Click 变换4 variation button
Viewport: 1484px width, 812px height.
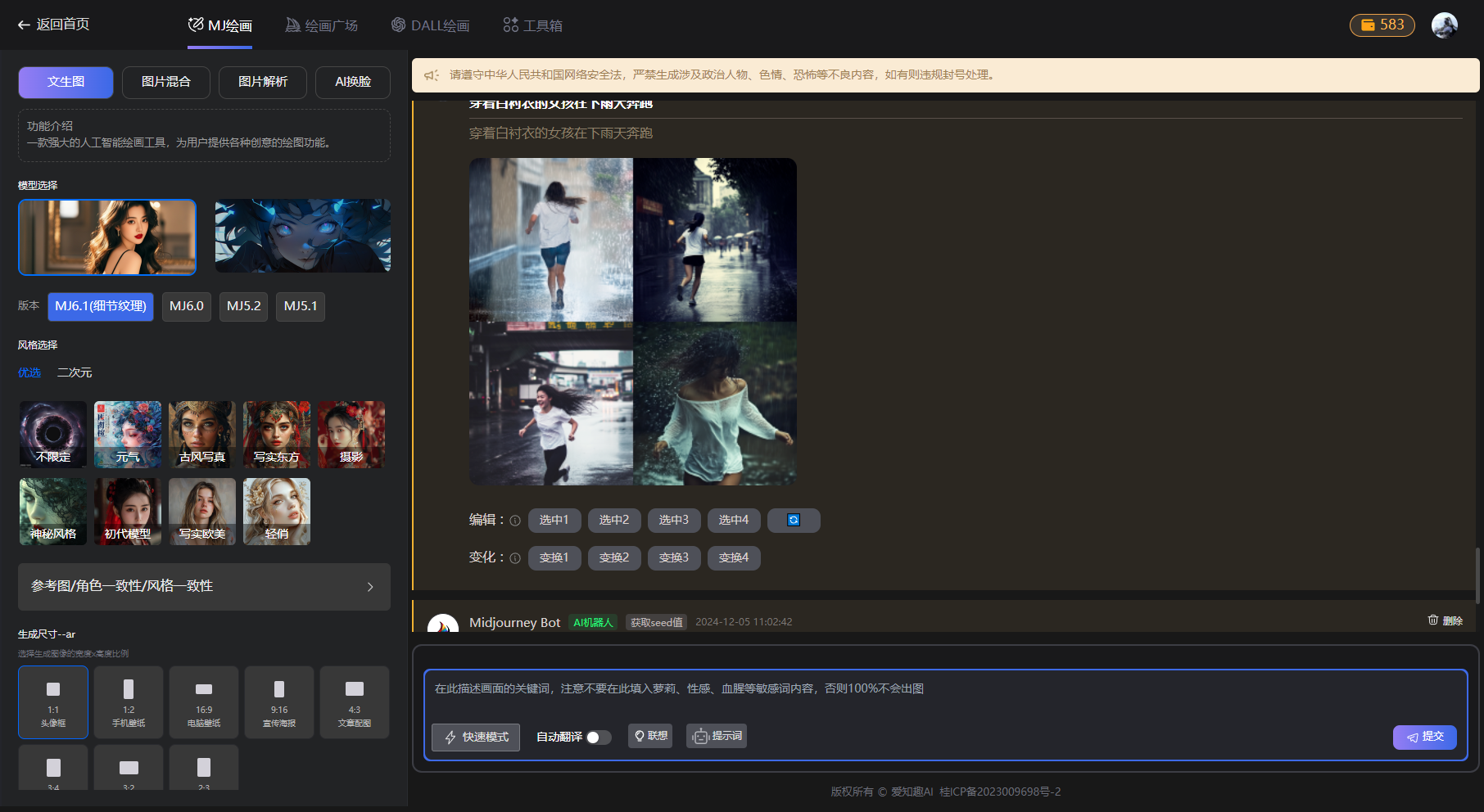coord(734,558)
